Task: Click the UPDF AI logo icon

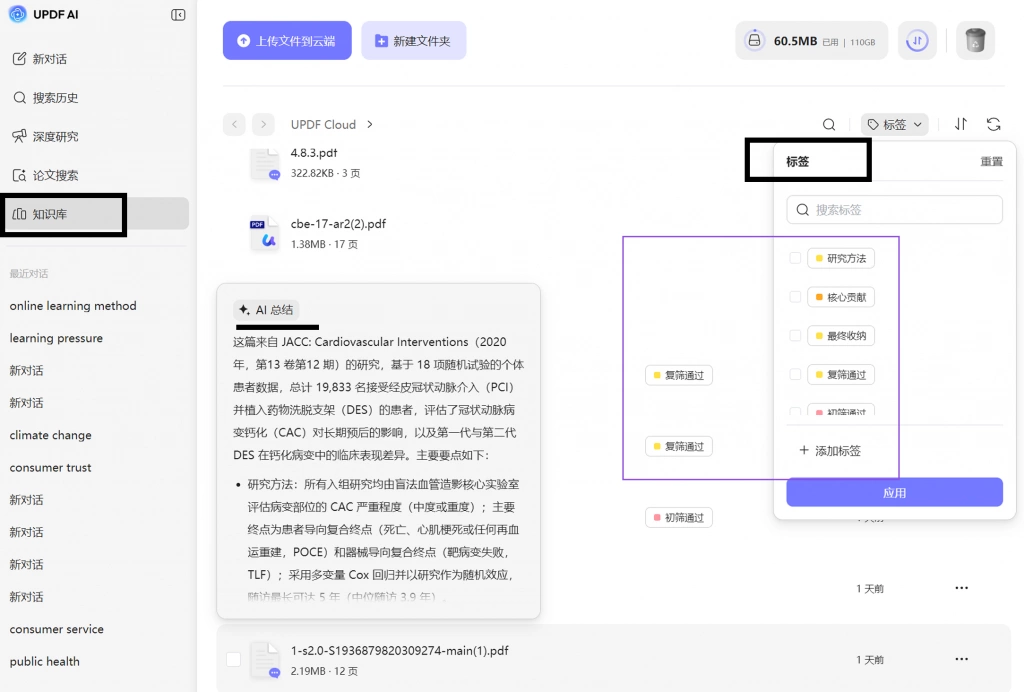Action: [18, 14]
